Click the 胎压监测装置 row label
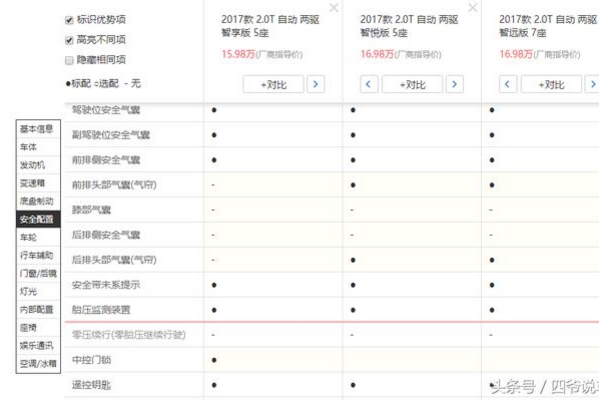599x400 pixels. (x=101, y=310)
